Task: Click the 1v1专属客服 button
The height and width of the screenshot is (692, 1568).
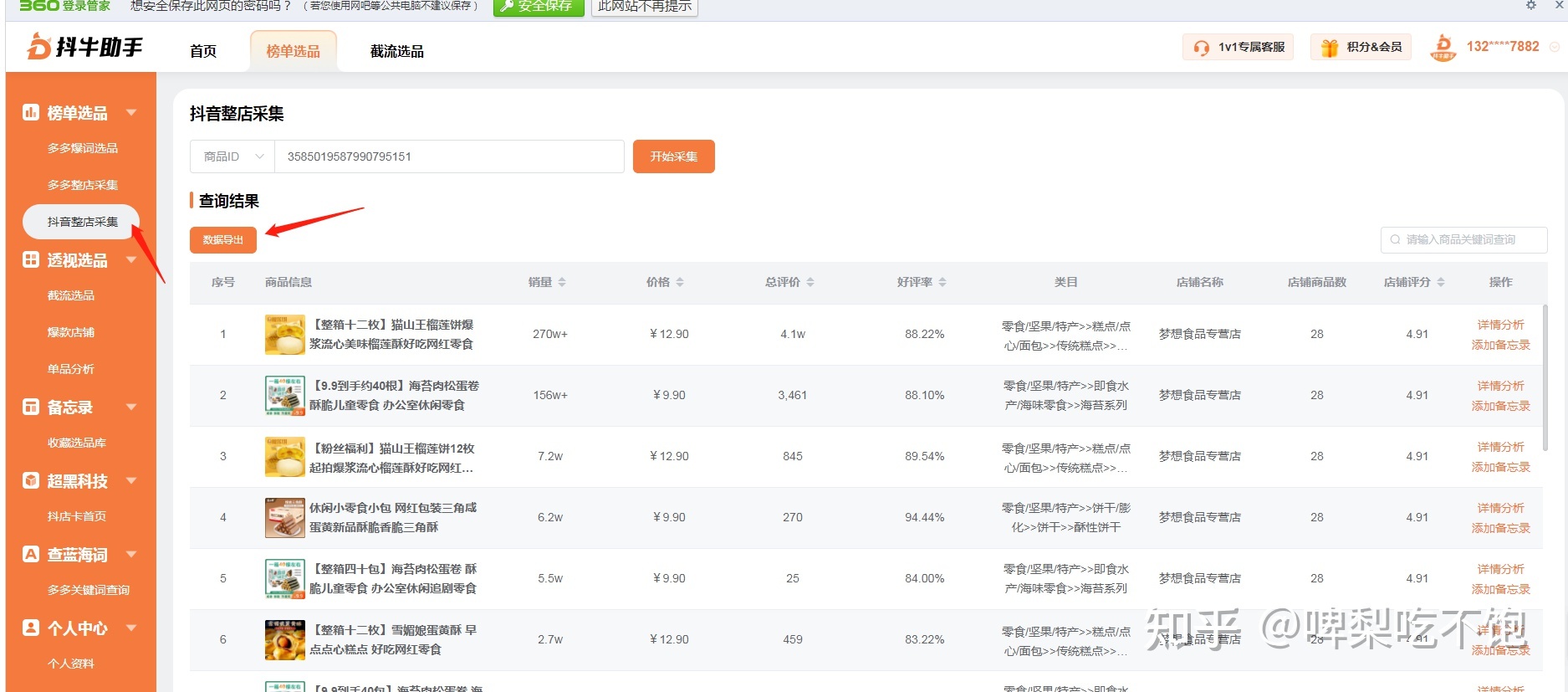Action: tap(1239, 47)
